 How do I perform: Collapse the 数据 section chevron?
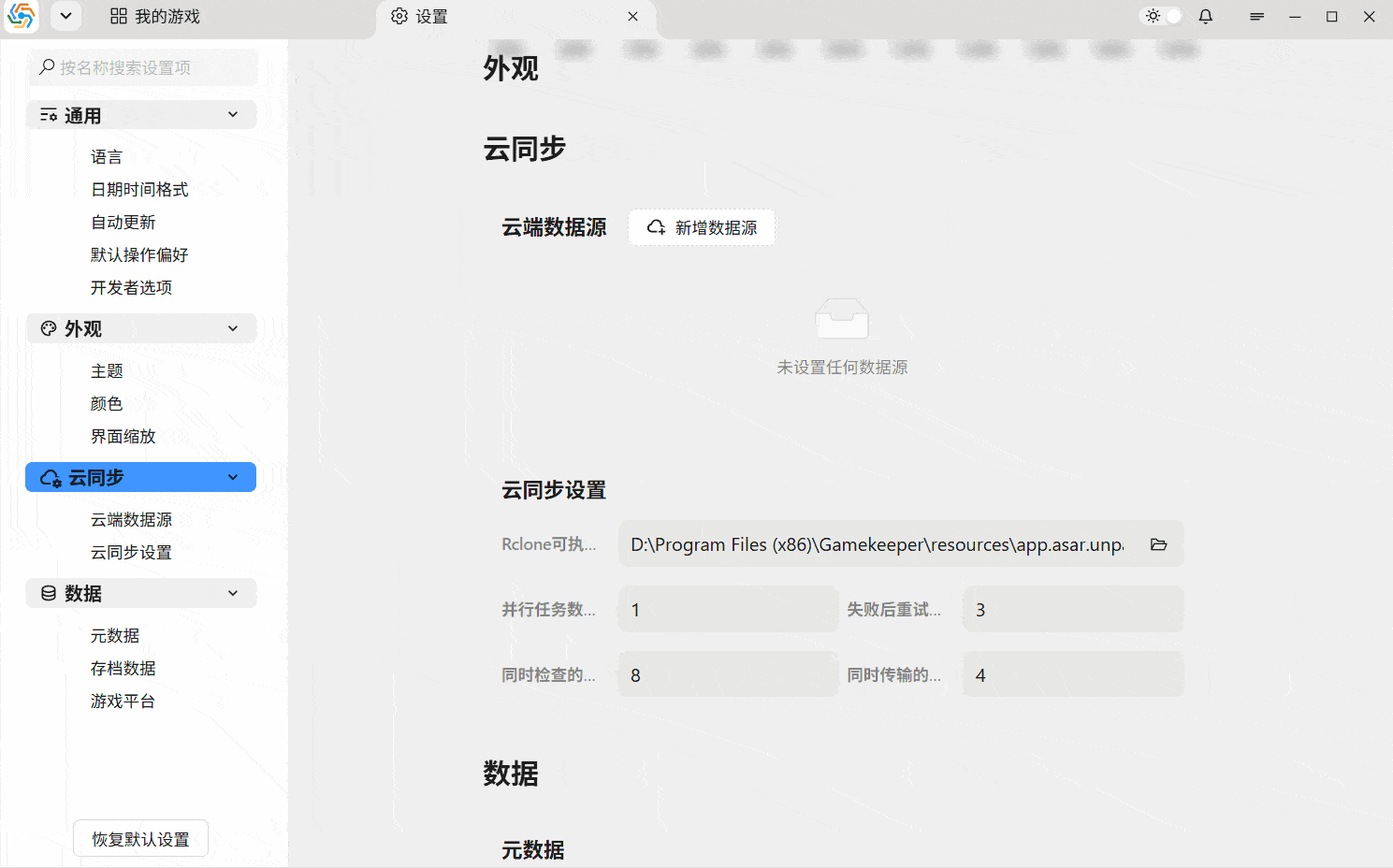coord(232,593)
